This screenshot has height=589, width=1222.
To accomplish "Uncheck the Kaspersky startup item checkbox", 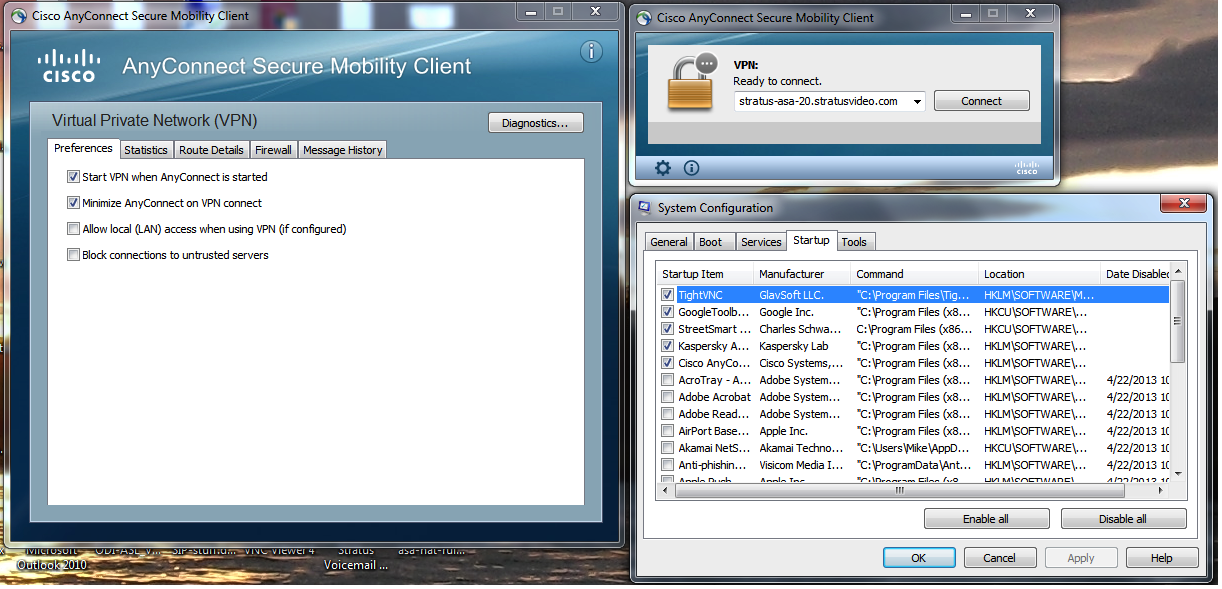I will tap(667, 346).
